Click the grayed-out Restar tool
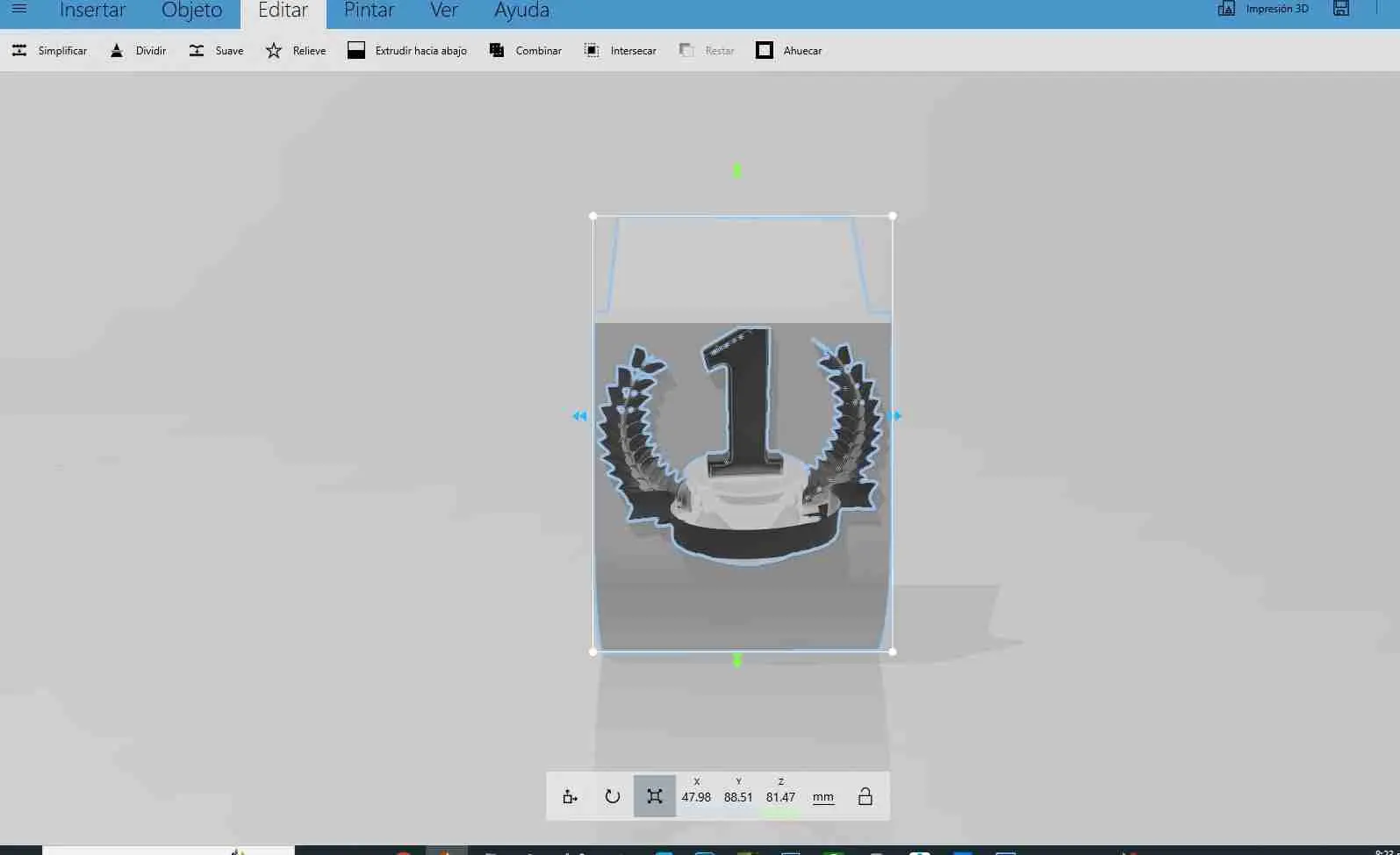This screenshot has height=855, width=1400. tap(707, 51)
